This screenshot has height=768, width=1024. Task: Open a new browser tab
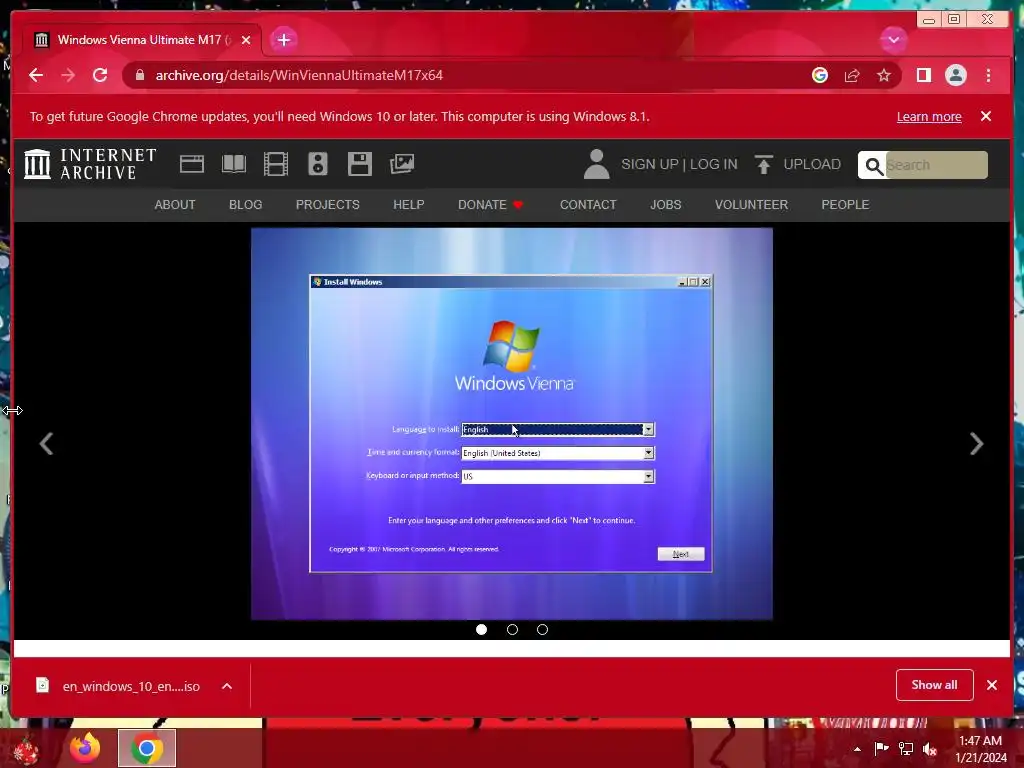(283, 40)
